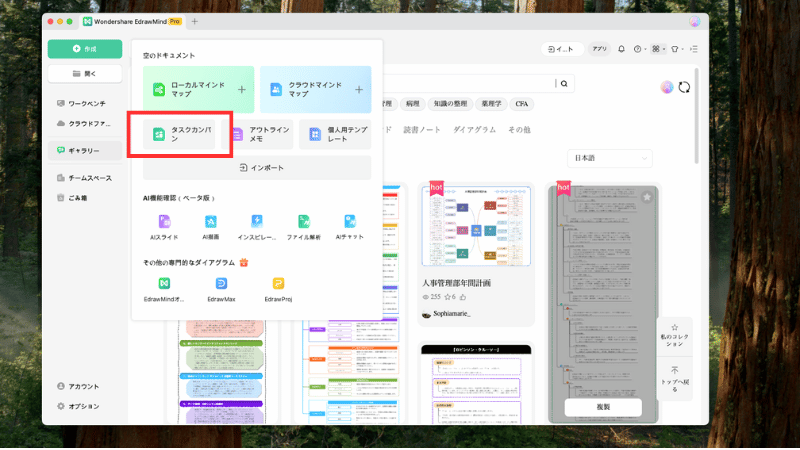Open 個人用テンプレート templates
Viewport: 800px width, 450px height.
point(335,134)
